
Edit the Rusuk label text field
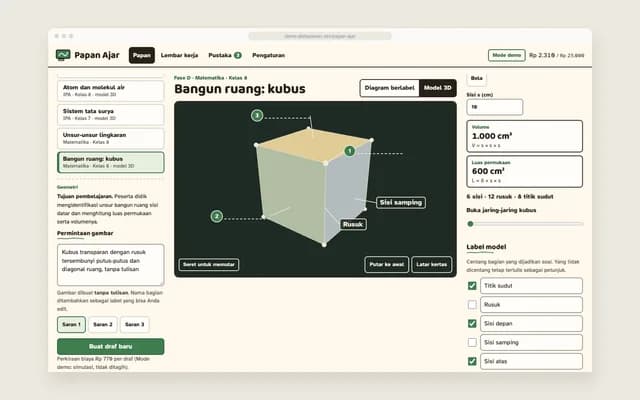[x=531, y=304]
